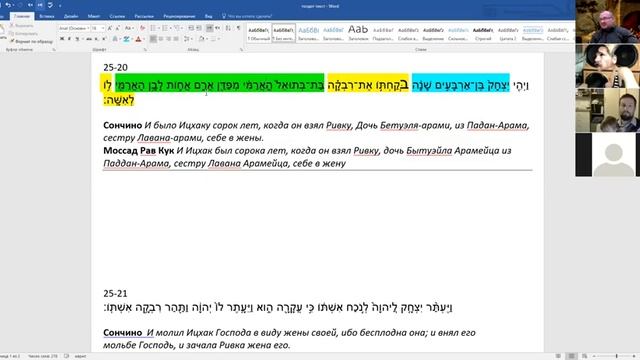Switch to the Вставка ribbon tab
Screen dimensions: 640x360
point(47,16)
